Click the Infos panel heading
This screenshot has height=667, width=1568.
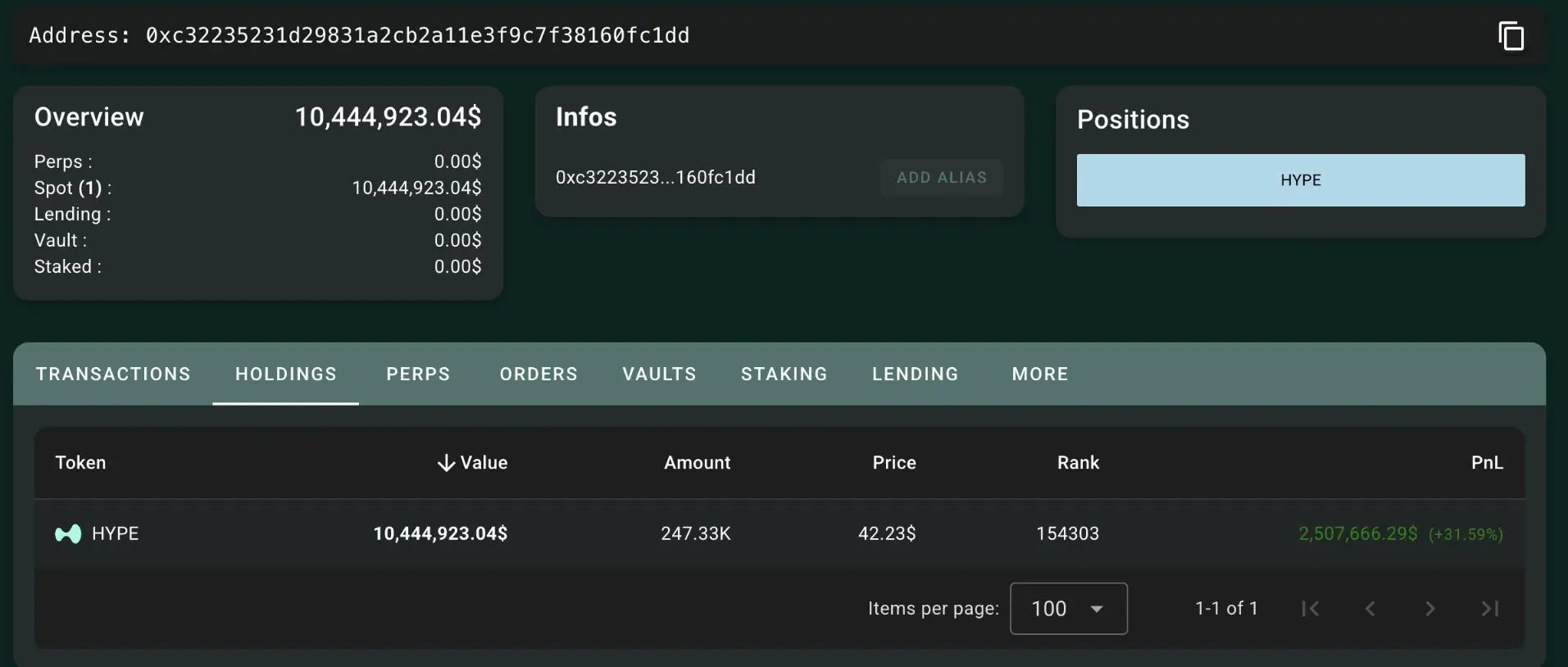(586, 117)
